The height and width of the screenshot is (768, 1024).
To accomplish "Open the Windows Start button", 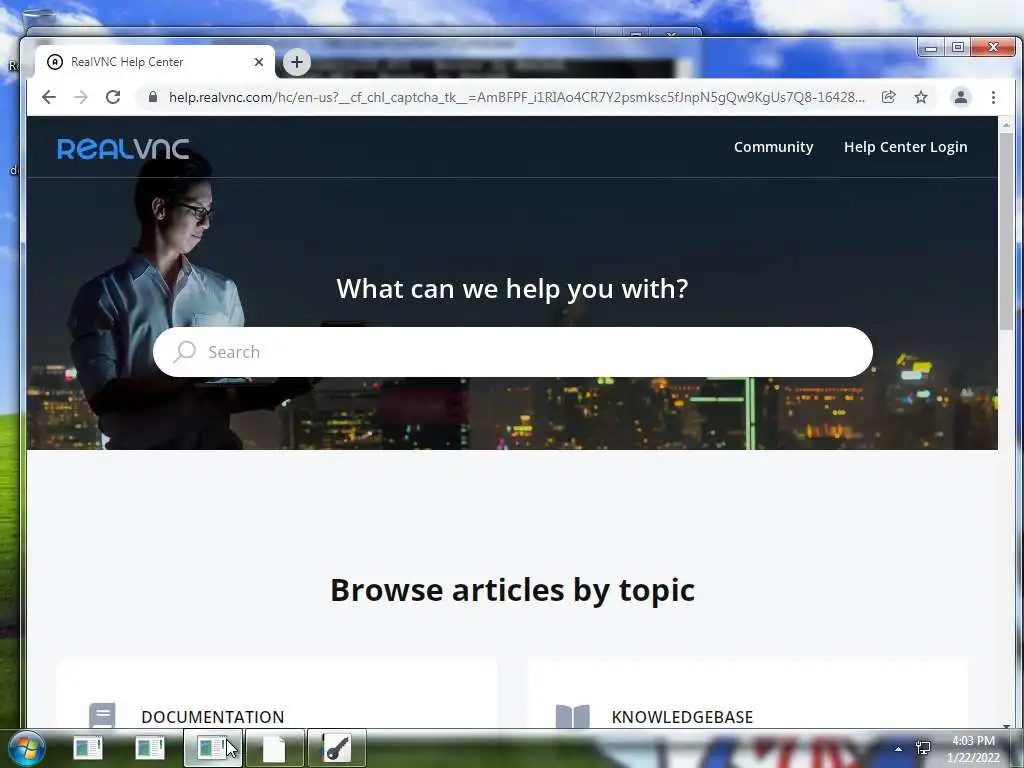I will point(27,748).
